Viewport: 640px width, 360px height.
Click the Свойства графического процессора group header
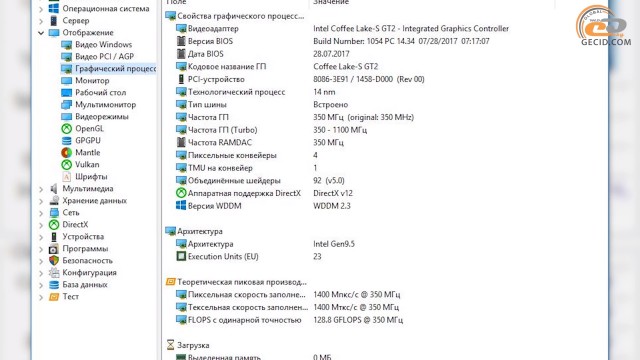pyautogui.click(x=235, y=16)
